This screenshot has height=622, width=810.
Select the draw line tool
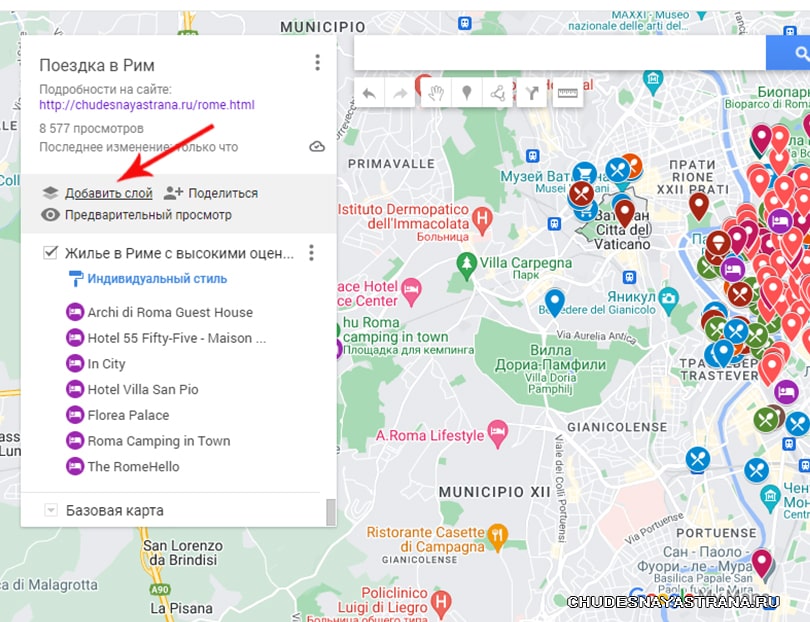coord(497,94)
